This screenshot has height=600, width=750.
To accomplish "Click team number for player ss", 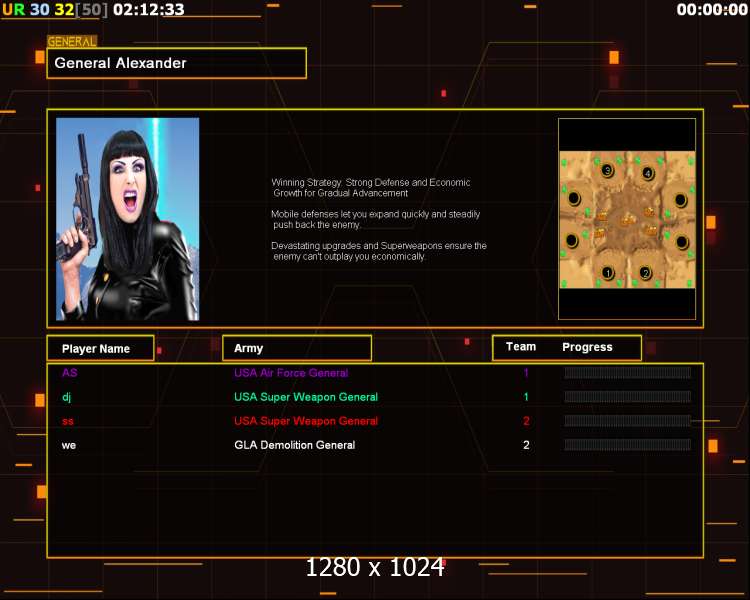I will [526, 421].
